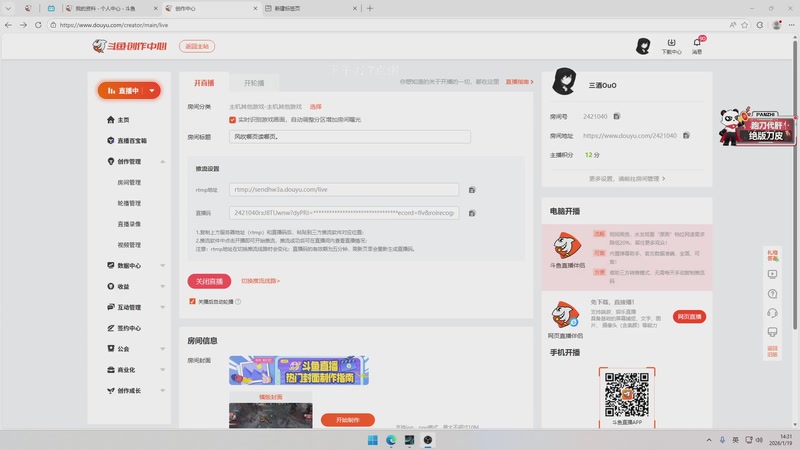Viewport: 800px width, 450px height.
Task: Click the 网页直播 button
Action: coord(689,317)
